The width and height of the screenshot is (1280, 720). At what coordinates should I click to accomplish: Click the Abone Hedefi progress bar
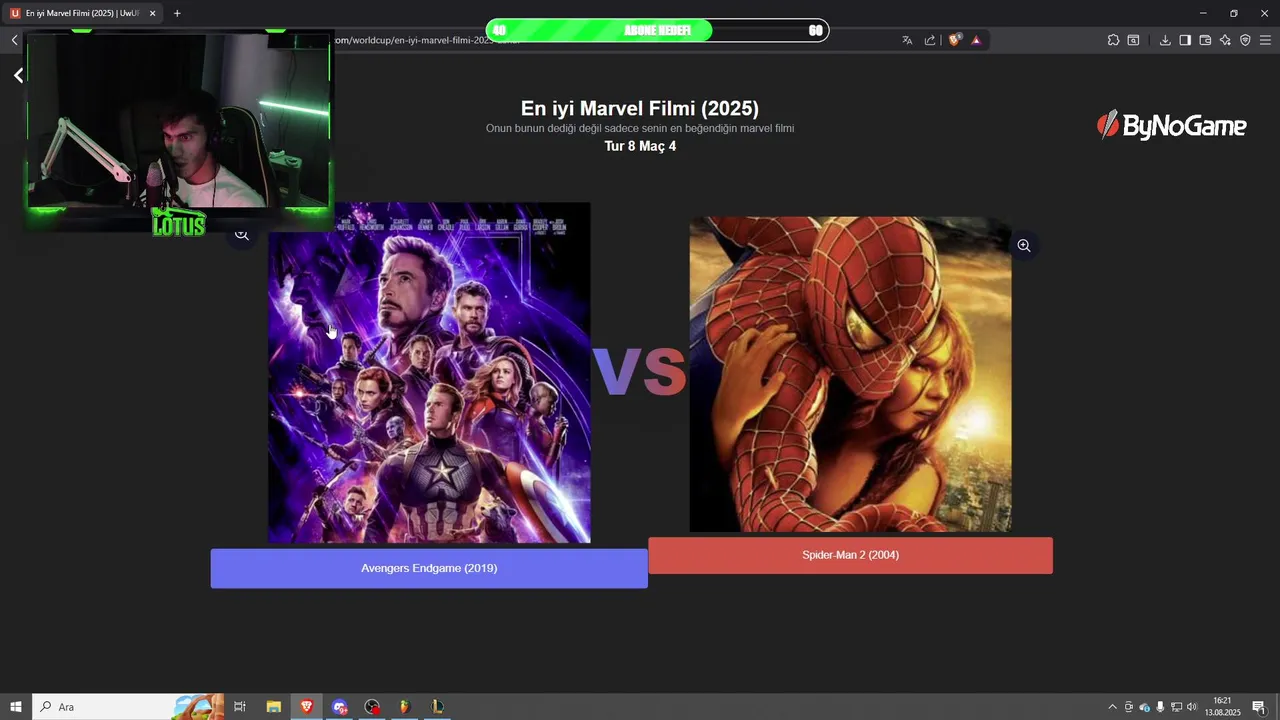[x=657, y=30]
